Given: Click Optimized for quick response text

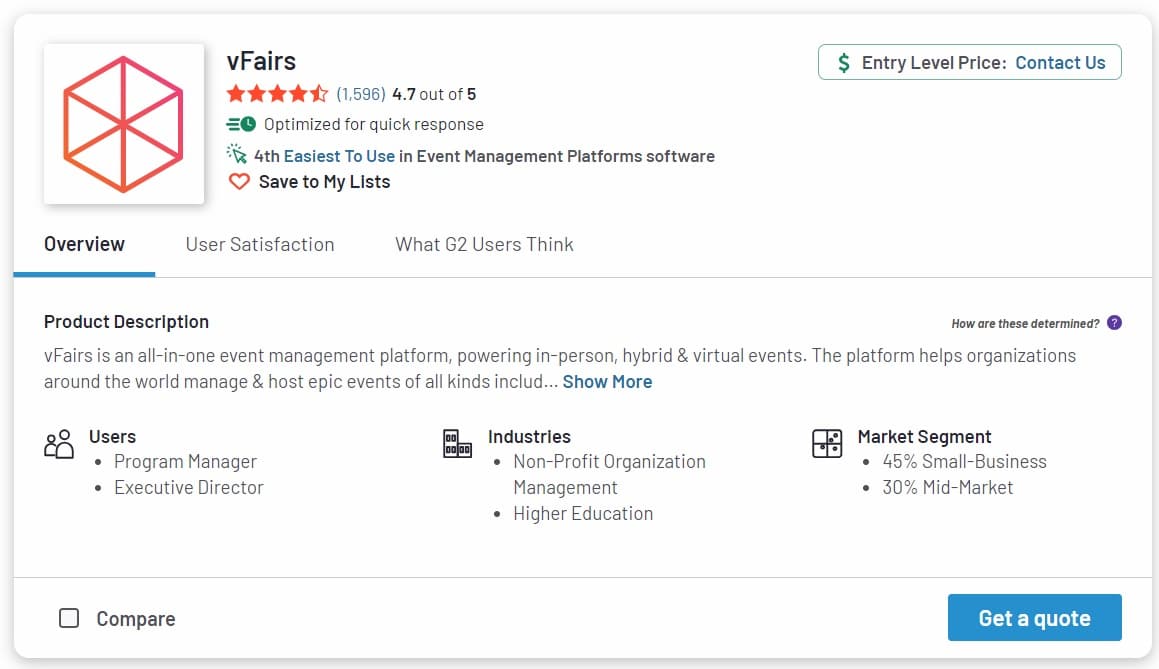Looking at the screenshot, I should pos(374,124).
